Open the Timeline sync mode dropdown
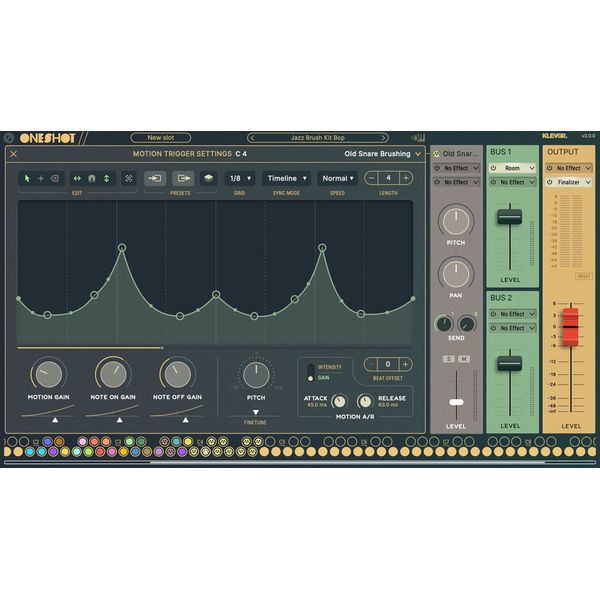 287,178
